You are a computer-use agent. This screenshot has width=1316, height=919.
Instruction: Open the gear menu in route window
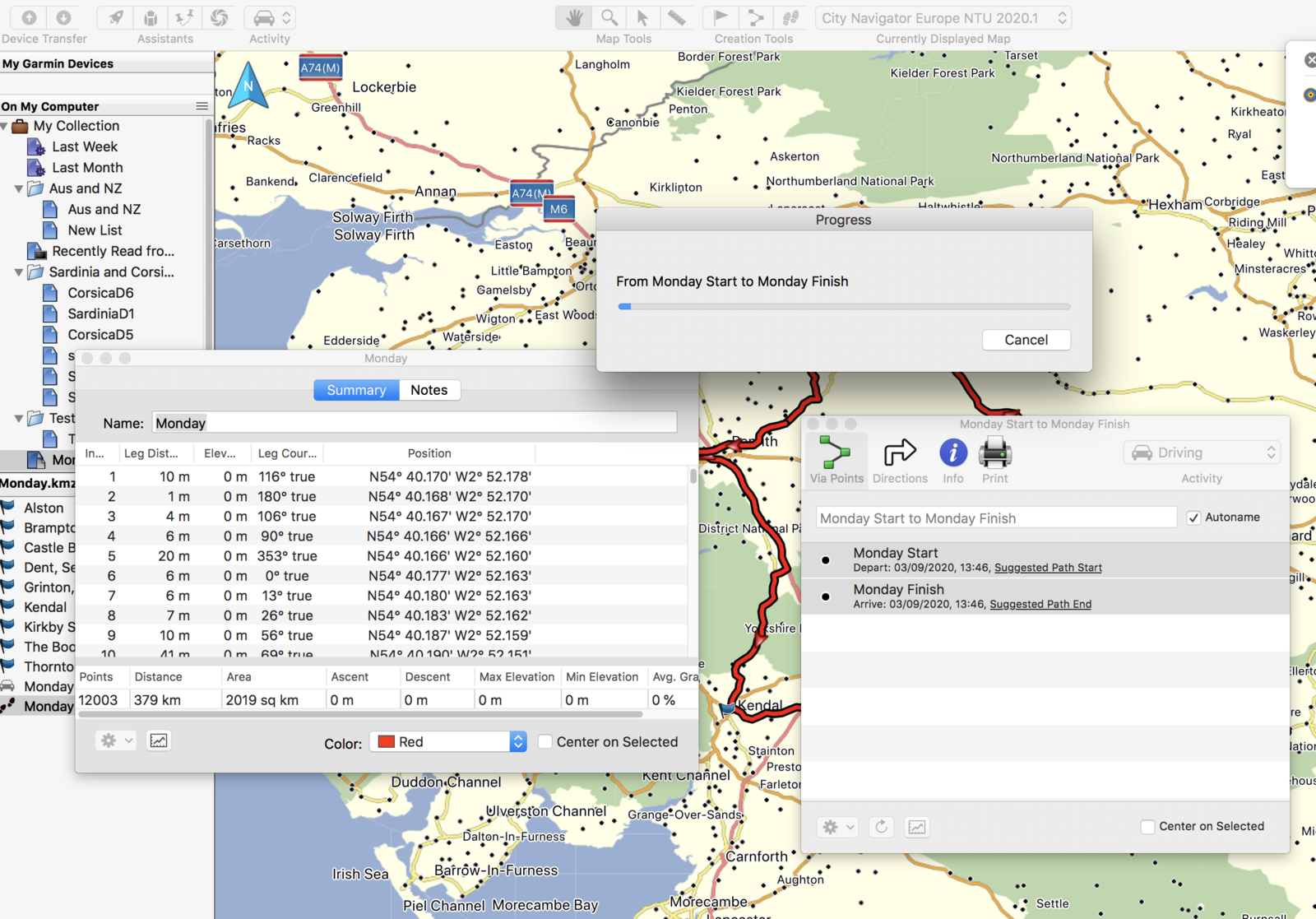[838, 827]
